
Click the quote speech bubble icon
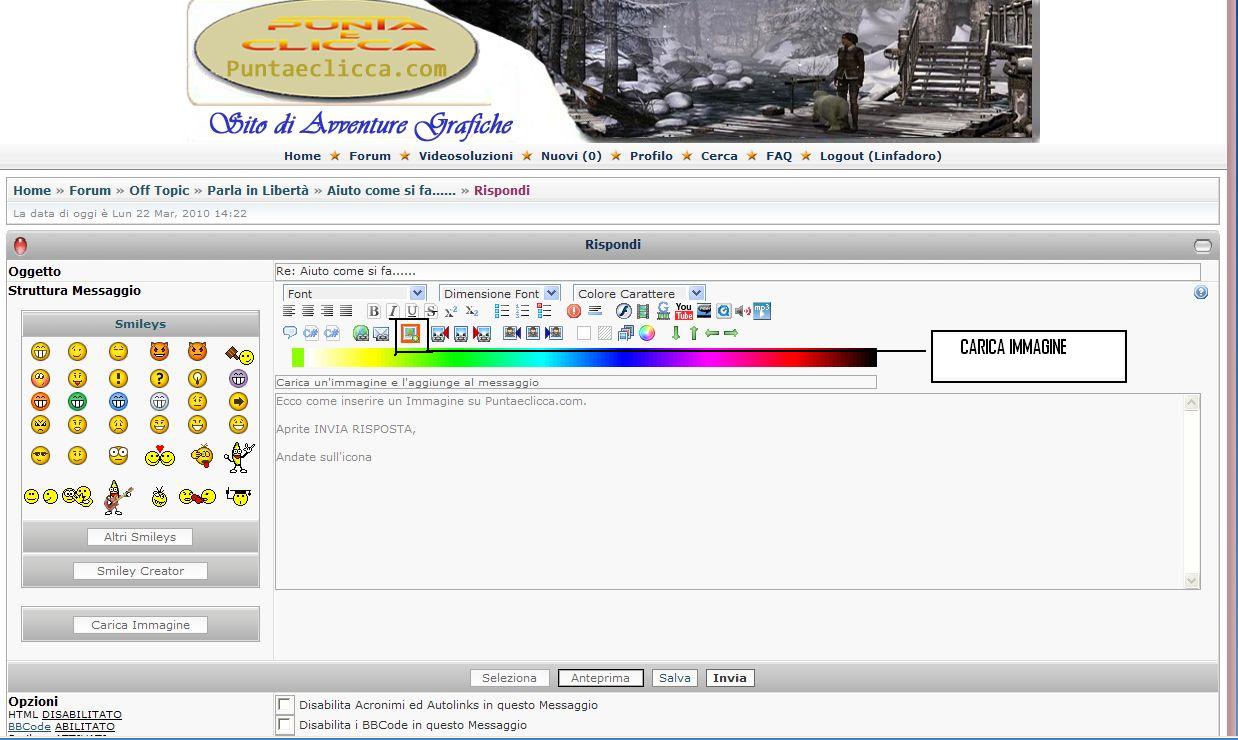(290, 333)
